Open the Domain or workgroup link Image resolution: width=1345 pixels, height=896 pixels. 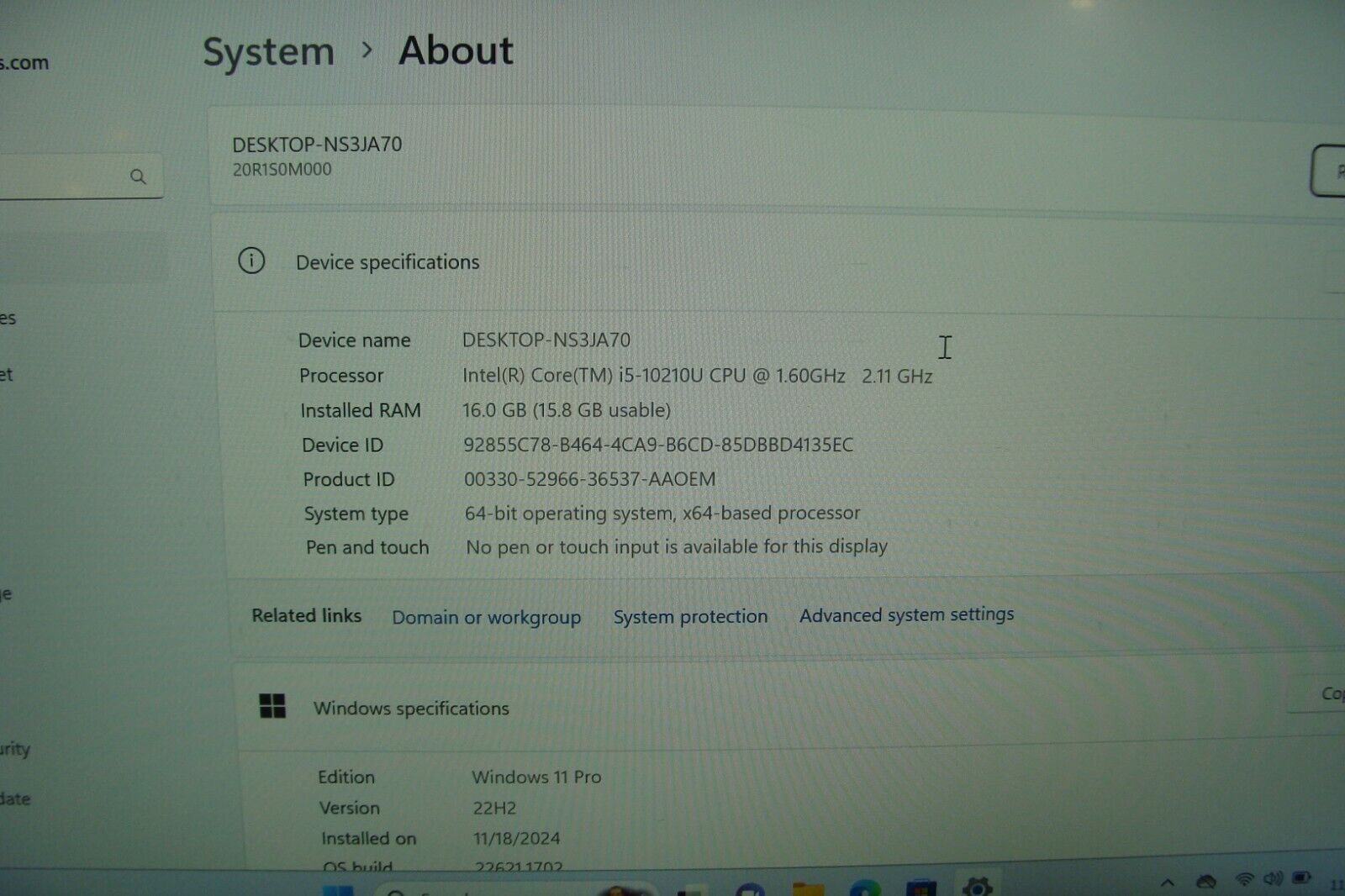point(486,617)
